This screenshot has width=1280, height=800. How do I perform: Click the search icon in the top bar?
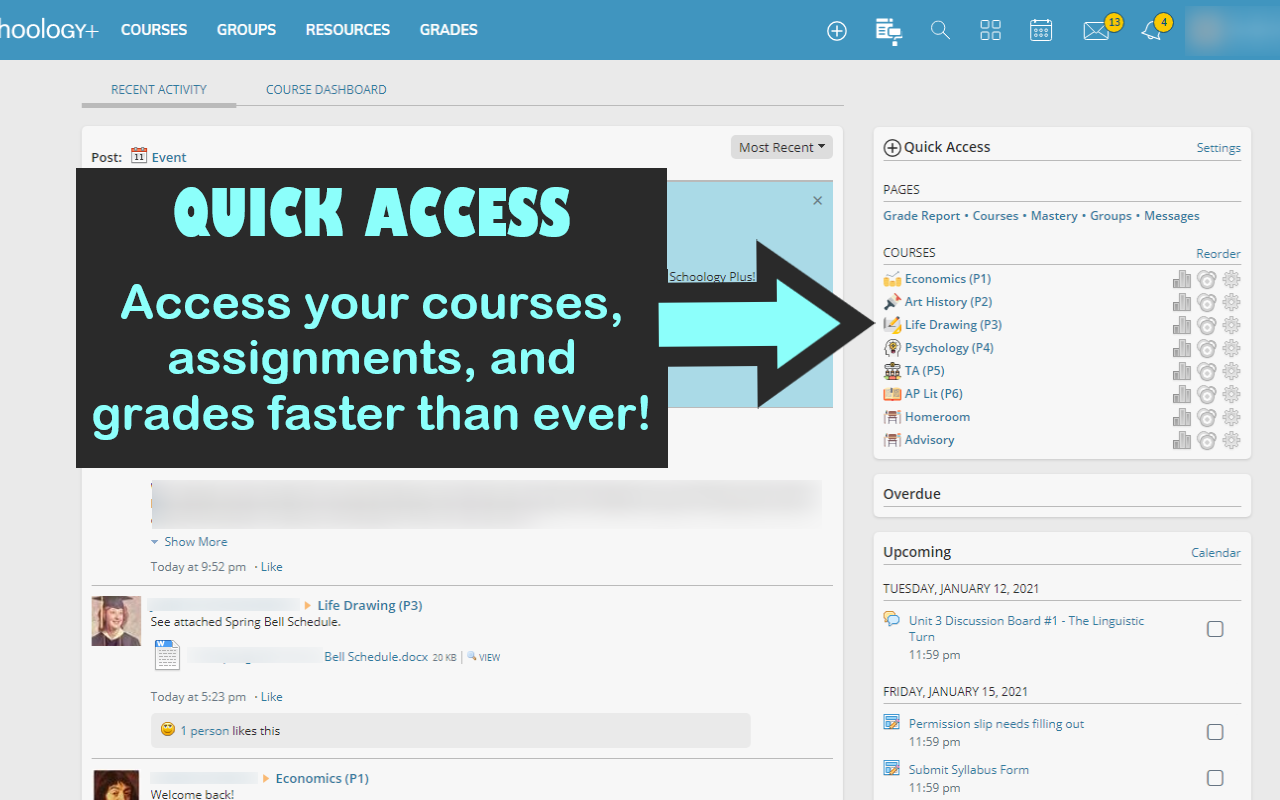pyautogui.click(x=939, y=30)
